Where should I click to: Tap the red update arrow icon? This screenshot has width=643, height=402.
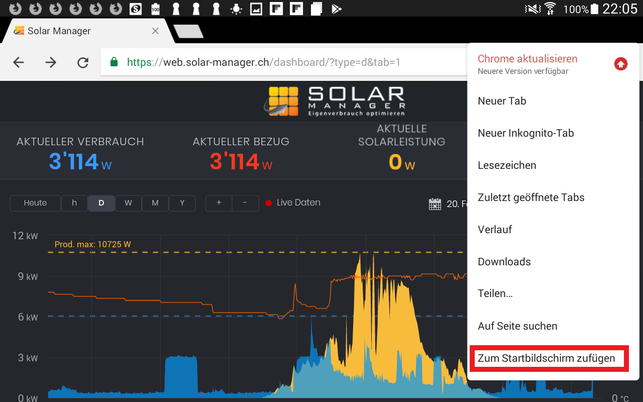pyautogui.click(x=620, y=64)
